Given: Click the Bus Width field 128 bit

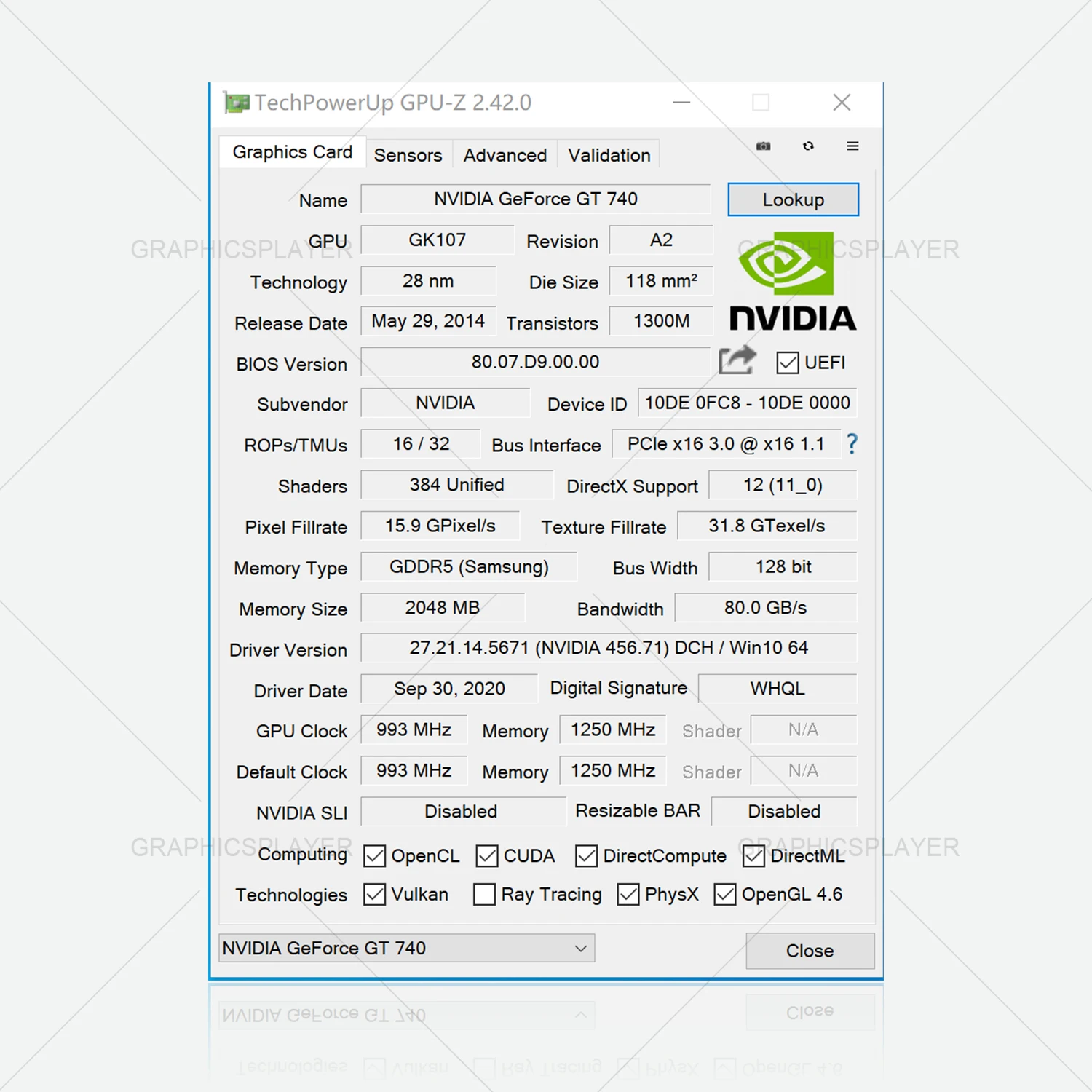Looking at the screenshot, I should (x=783, y=566).
